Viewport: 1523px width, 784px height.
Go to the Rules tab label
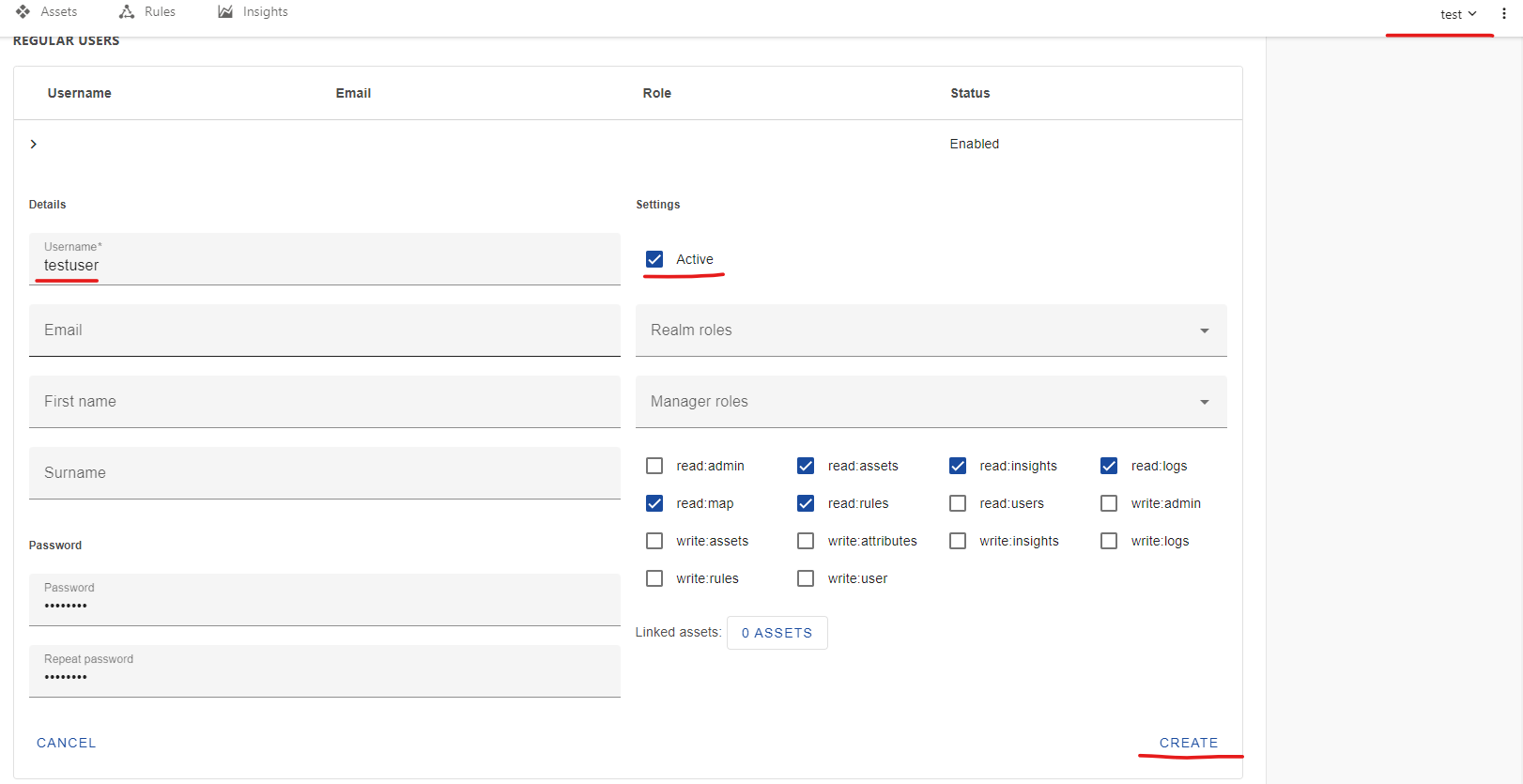[160, 12]
